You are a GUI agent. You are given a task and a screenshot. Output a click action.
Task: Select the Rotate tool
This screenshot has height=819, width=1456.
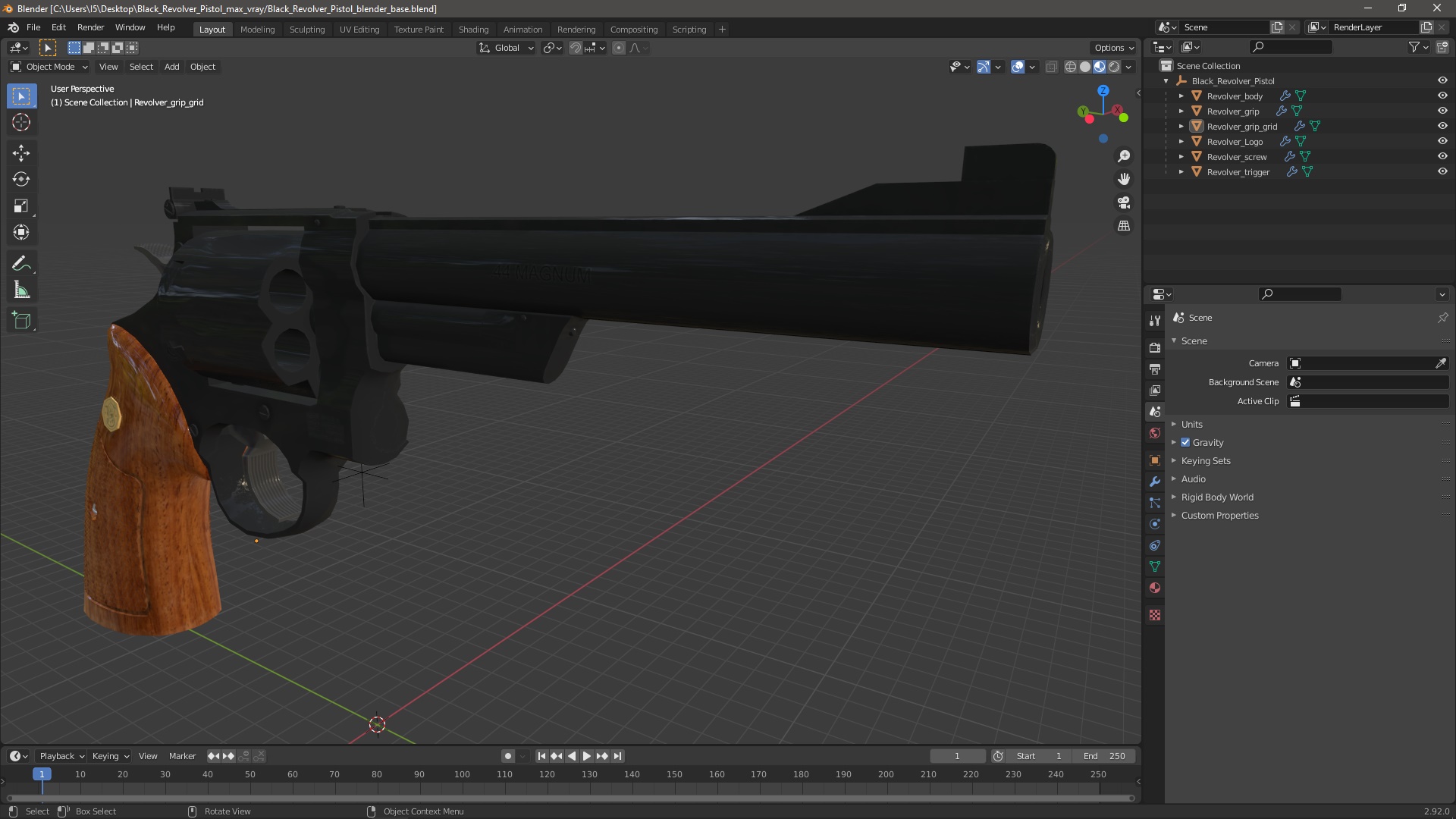click(x=21, y=180)
